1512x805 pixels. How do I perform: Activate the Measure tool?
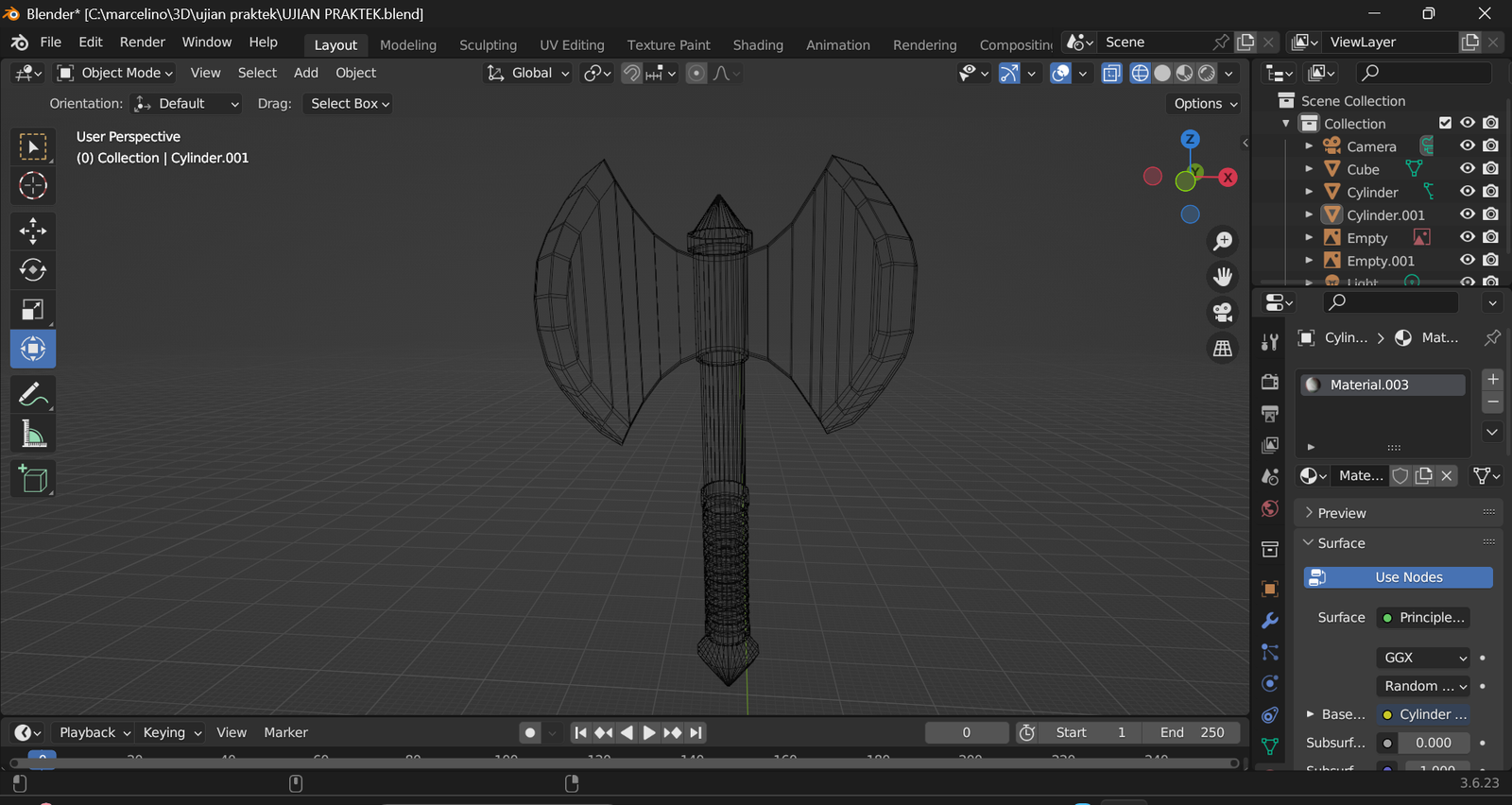coord(33,435)
